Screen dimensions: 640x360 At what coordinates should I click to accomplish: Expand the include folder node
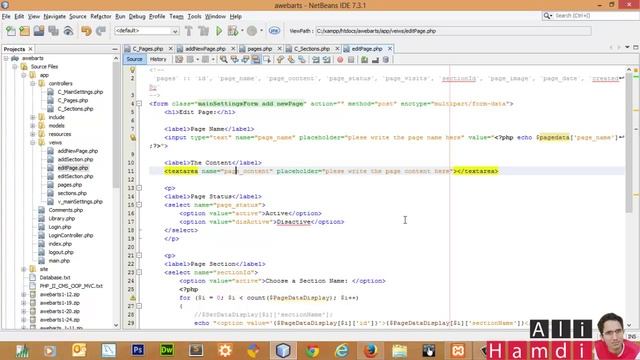33,117
